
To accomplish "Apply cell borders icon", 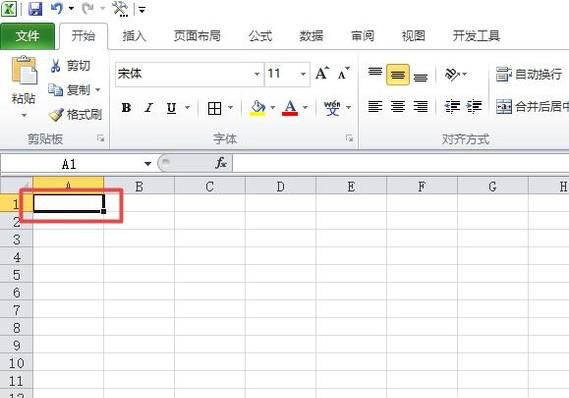I will click(214, 108).
